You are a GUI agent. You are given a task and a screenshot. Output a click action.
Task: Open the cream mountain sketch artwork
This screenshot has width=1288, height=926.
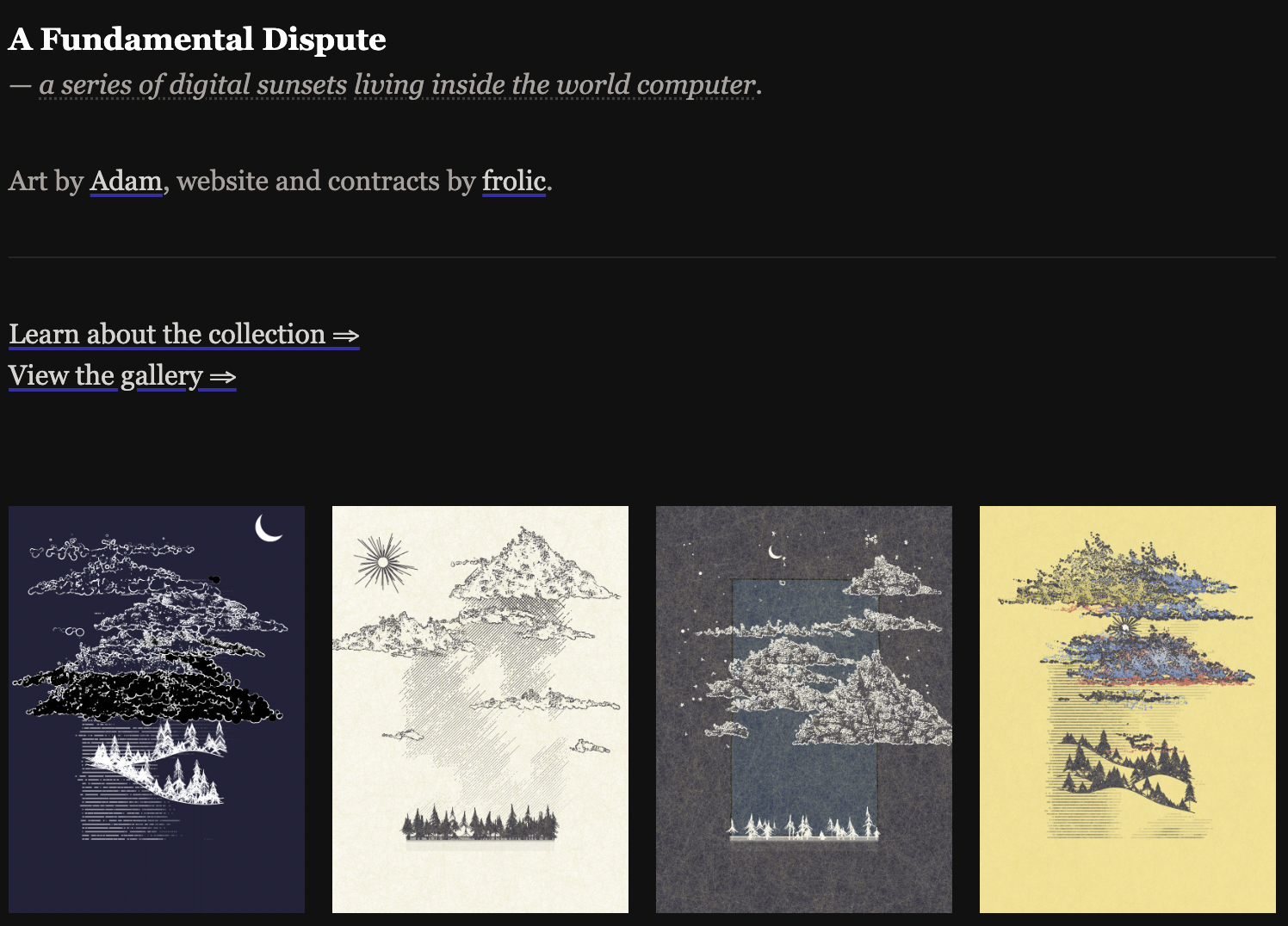[480, 709]
